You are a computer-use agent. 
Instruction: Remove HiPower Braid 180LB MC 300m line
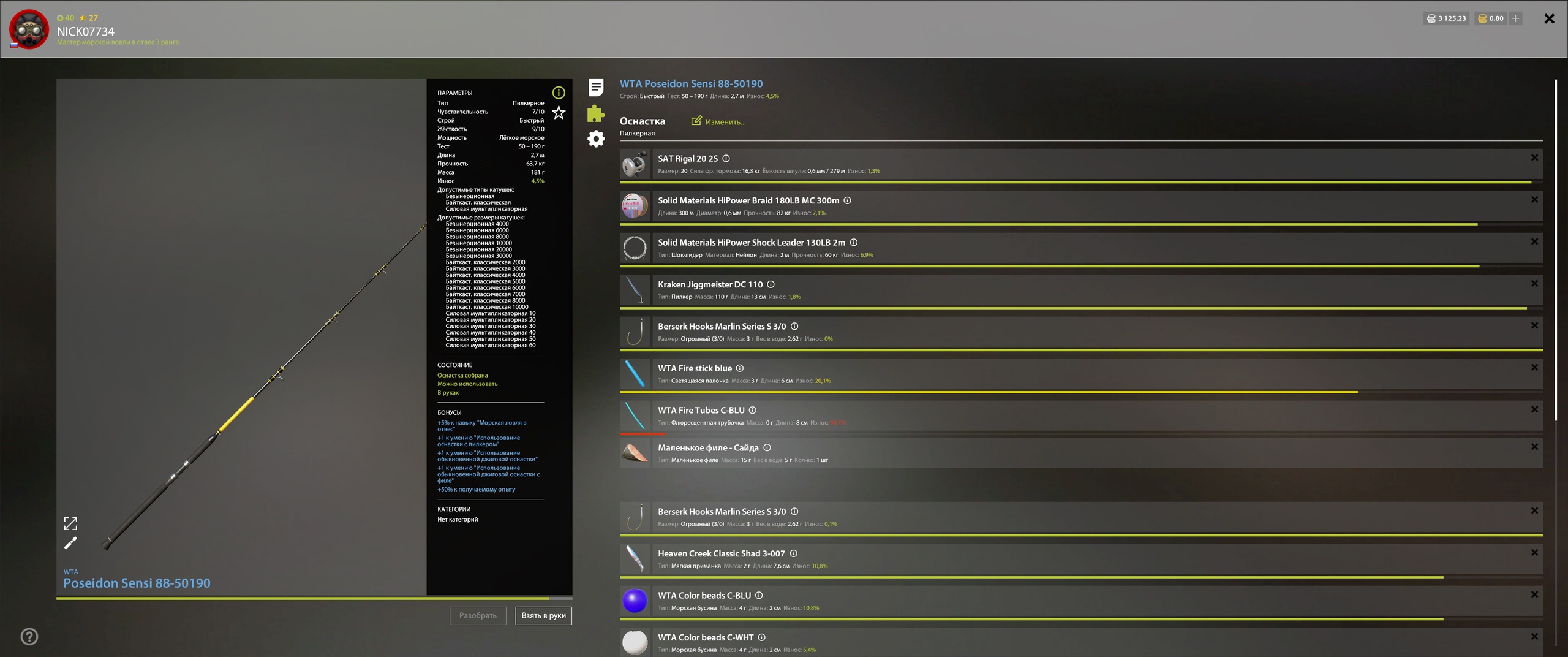(x=1534, y=200)
